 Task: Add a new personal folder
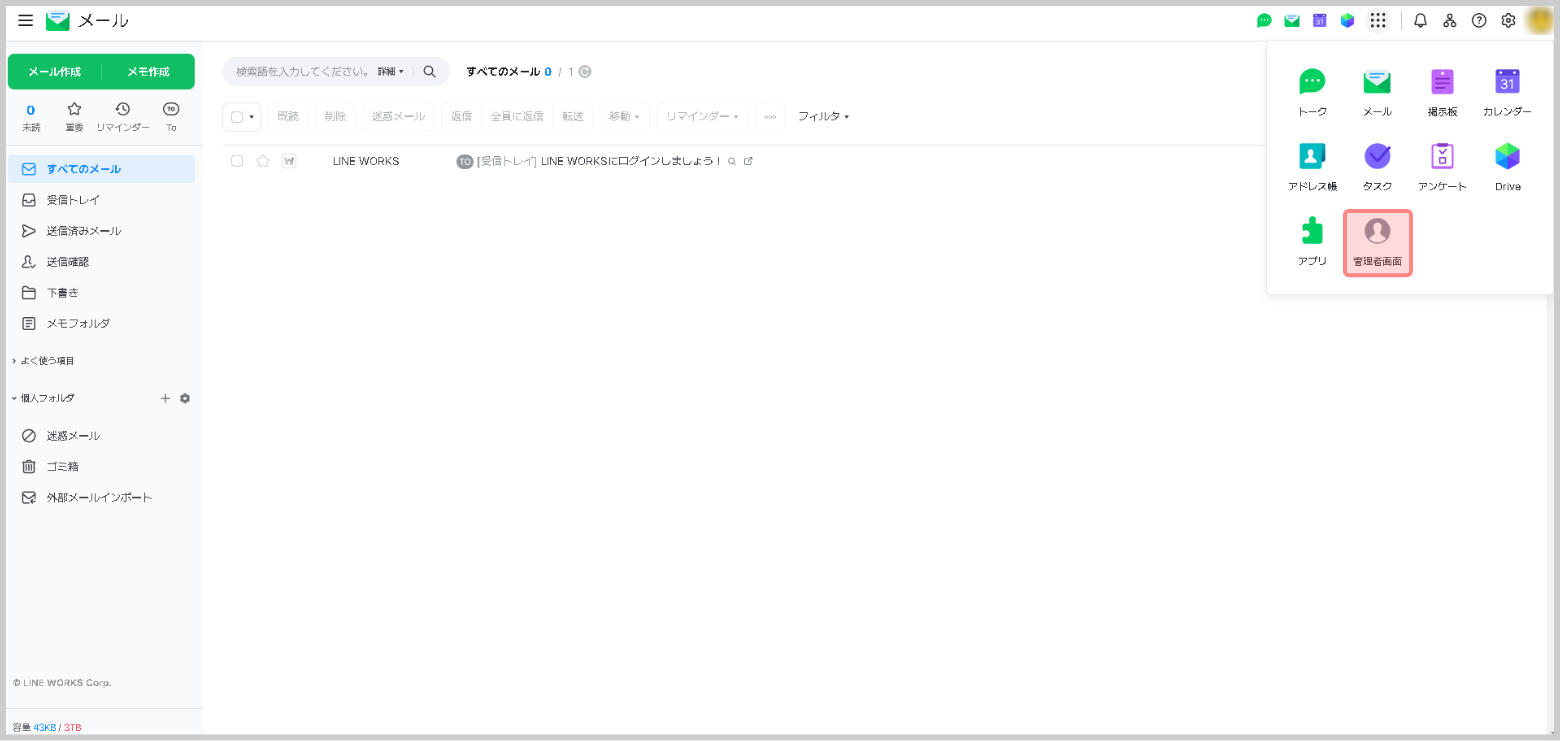pyautogui.click(x=166, y=398)
